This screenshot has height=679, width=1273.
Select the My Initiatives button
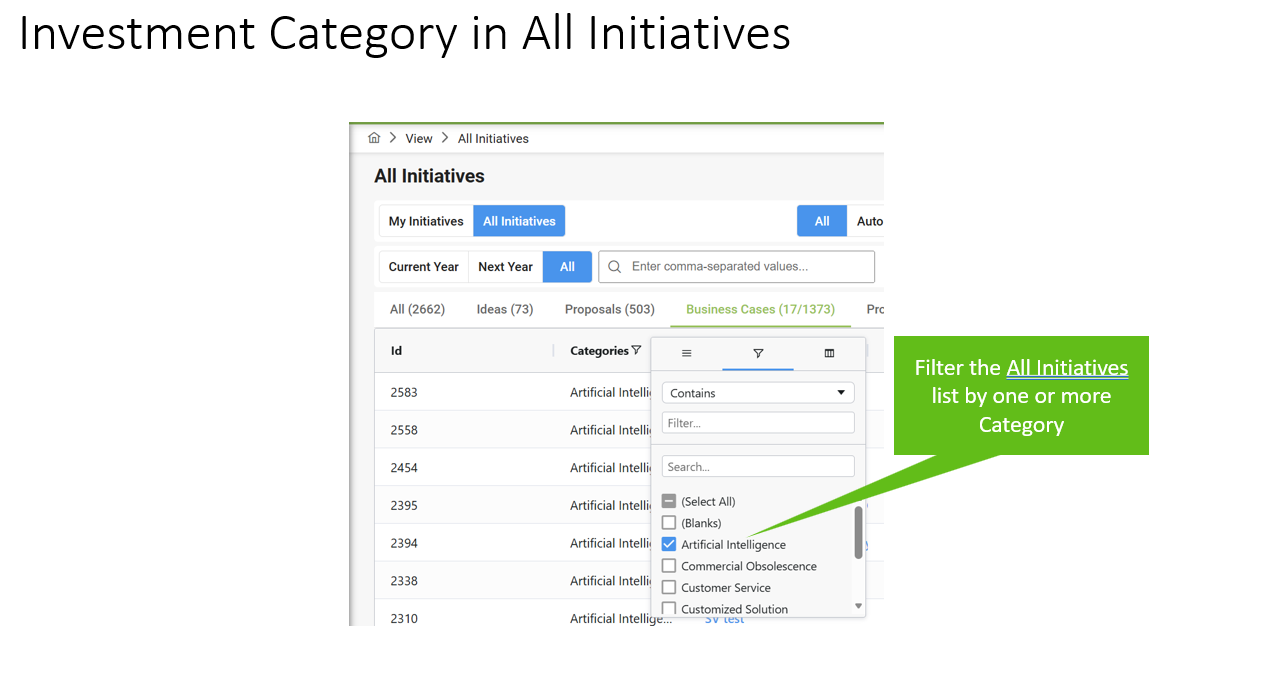tap(426, 221)
